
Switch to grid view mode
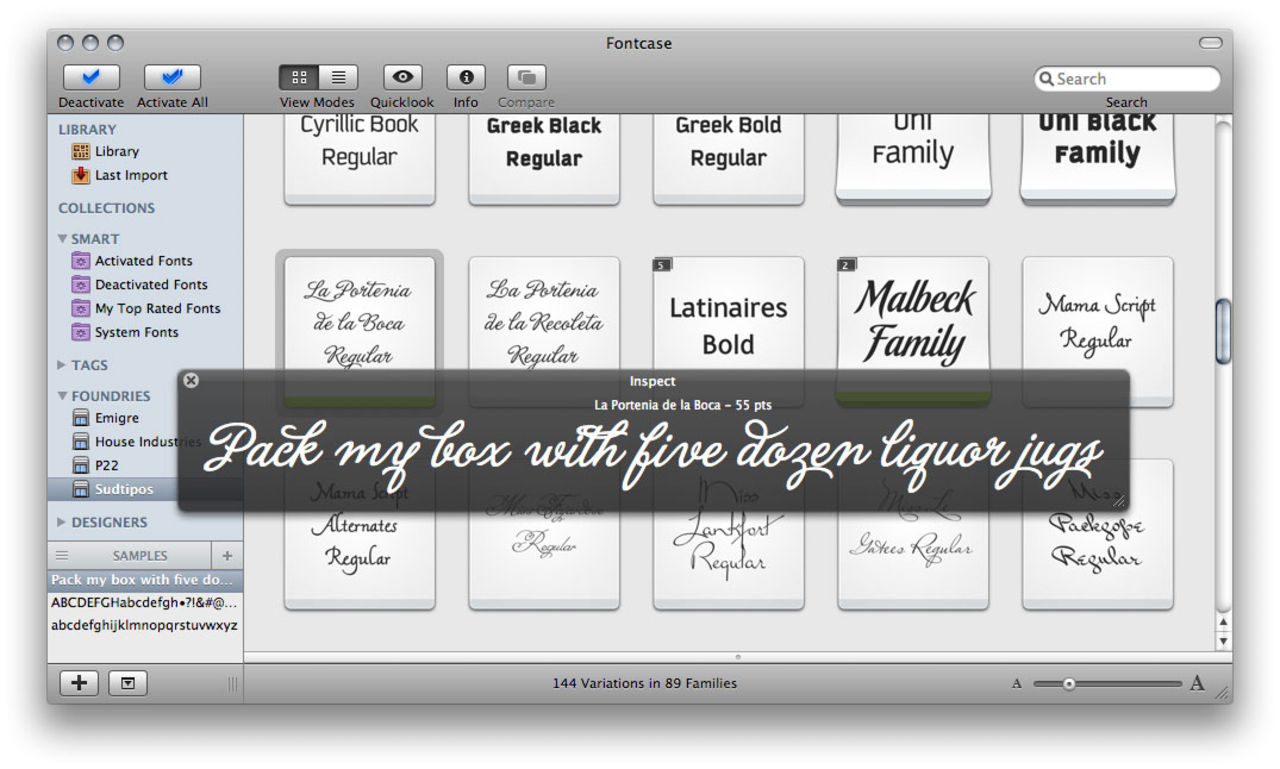[x=299, y=78]
